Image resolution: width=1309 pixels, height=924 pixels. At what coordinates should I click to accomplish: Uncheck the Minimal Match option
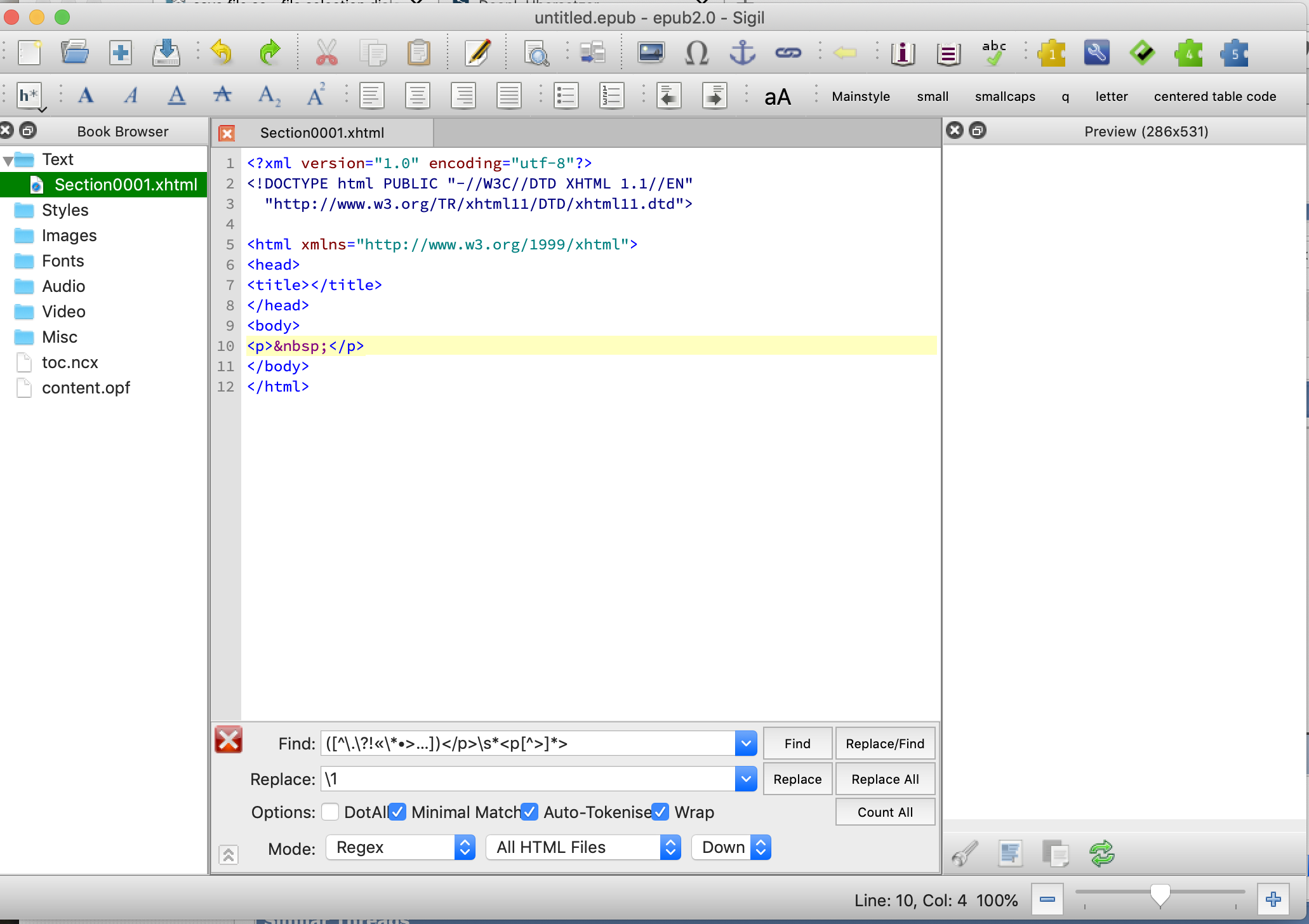tap(397, 812)
